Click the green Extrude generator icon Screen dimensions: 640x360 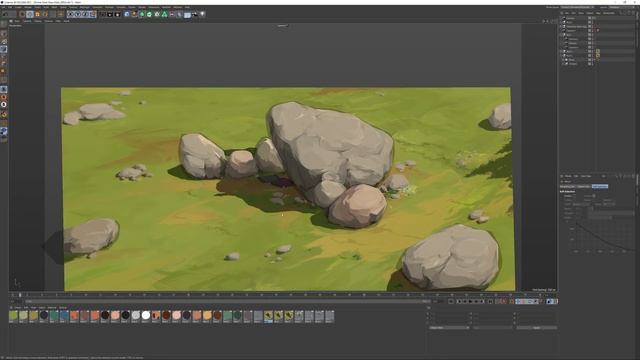coord(149,14)
